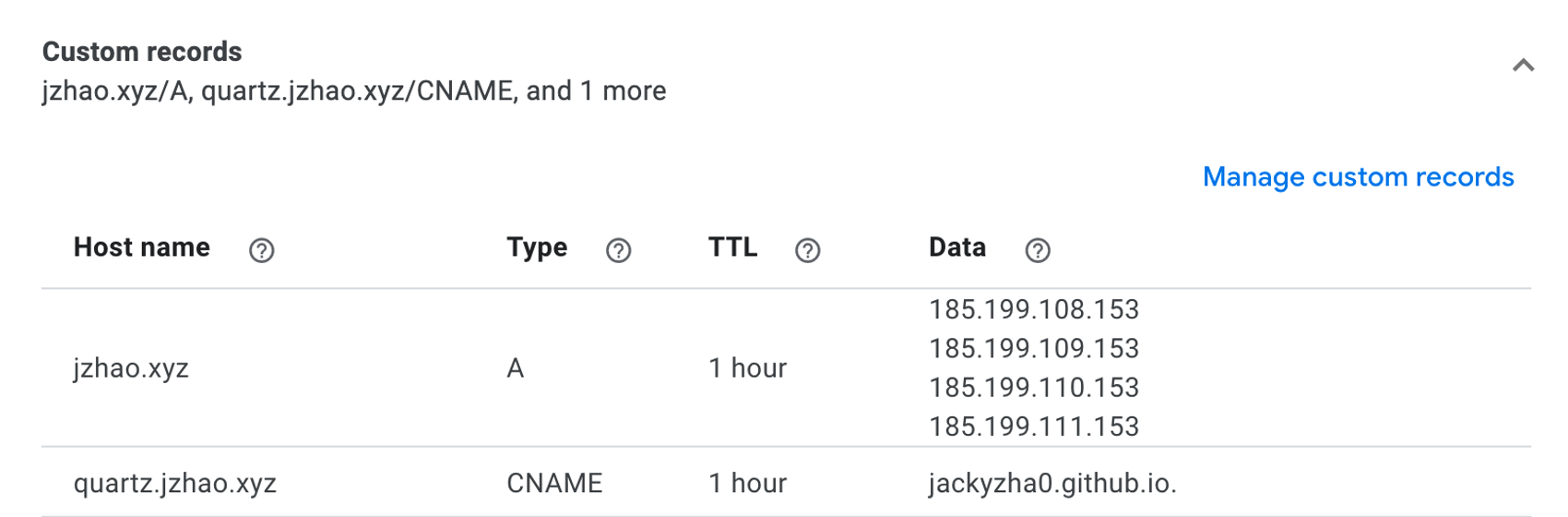
Task: Select the IP address 185.199.108.153
Action: tap(1033, 309)
